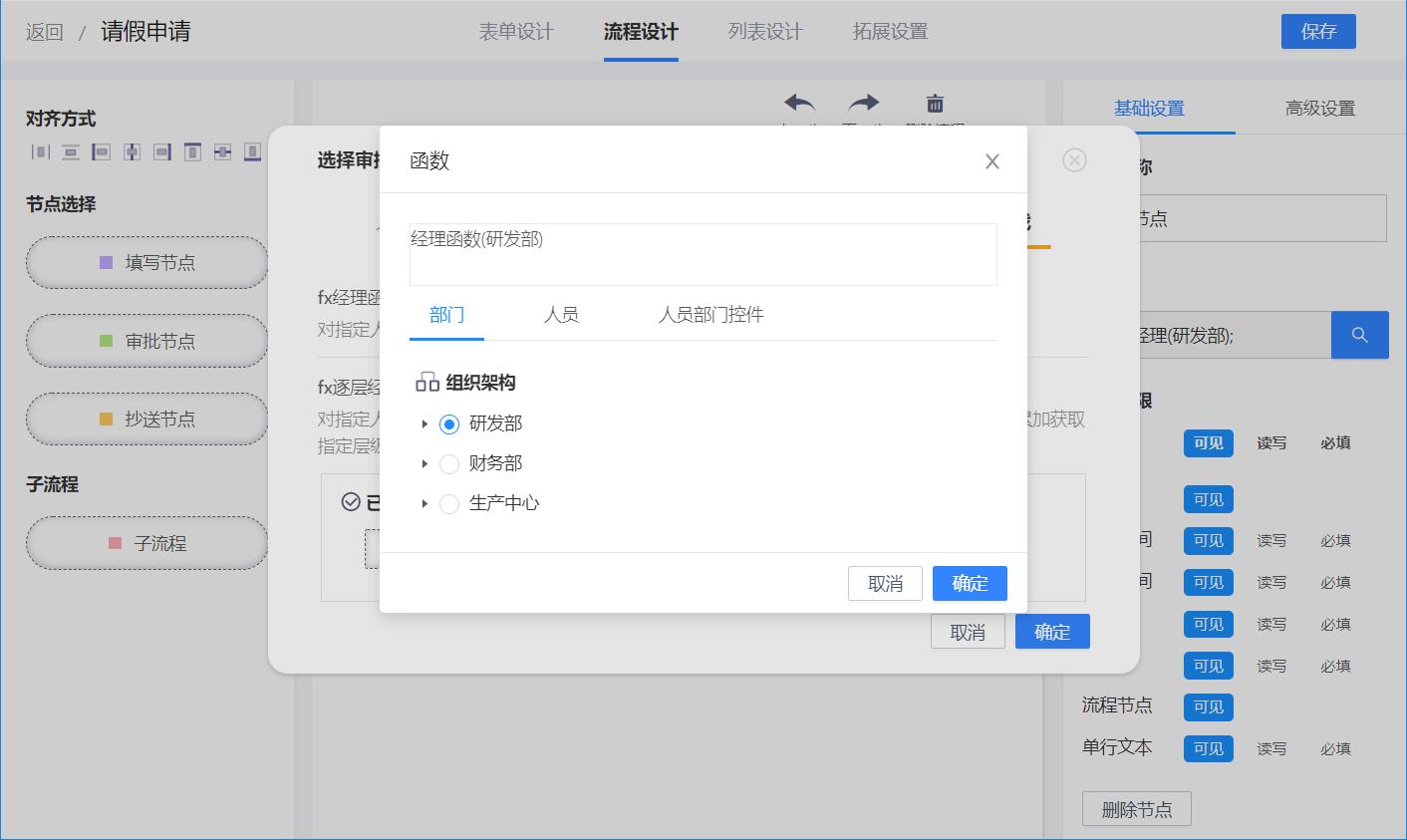Click the redo arrow icon in the canvas toolbar
The height and width of the screenshot is (840, 1407).
pyautogui.click(x=863, y=103)
